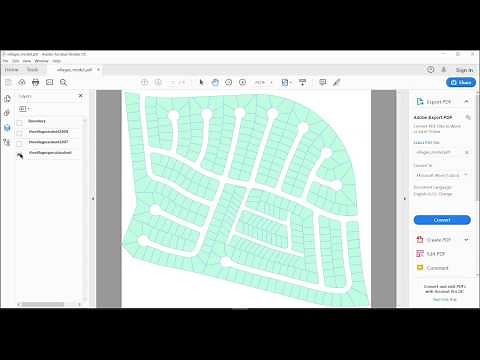Toggle visibility of second layer in list
Viewport: 480px width, 360px height.
point(19,133)
